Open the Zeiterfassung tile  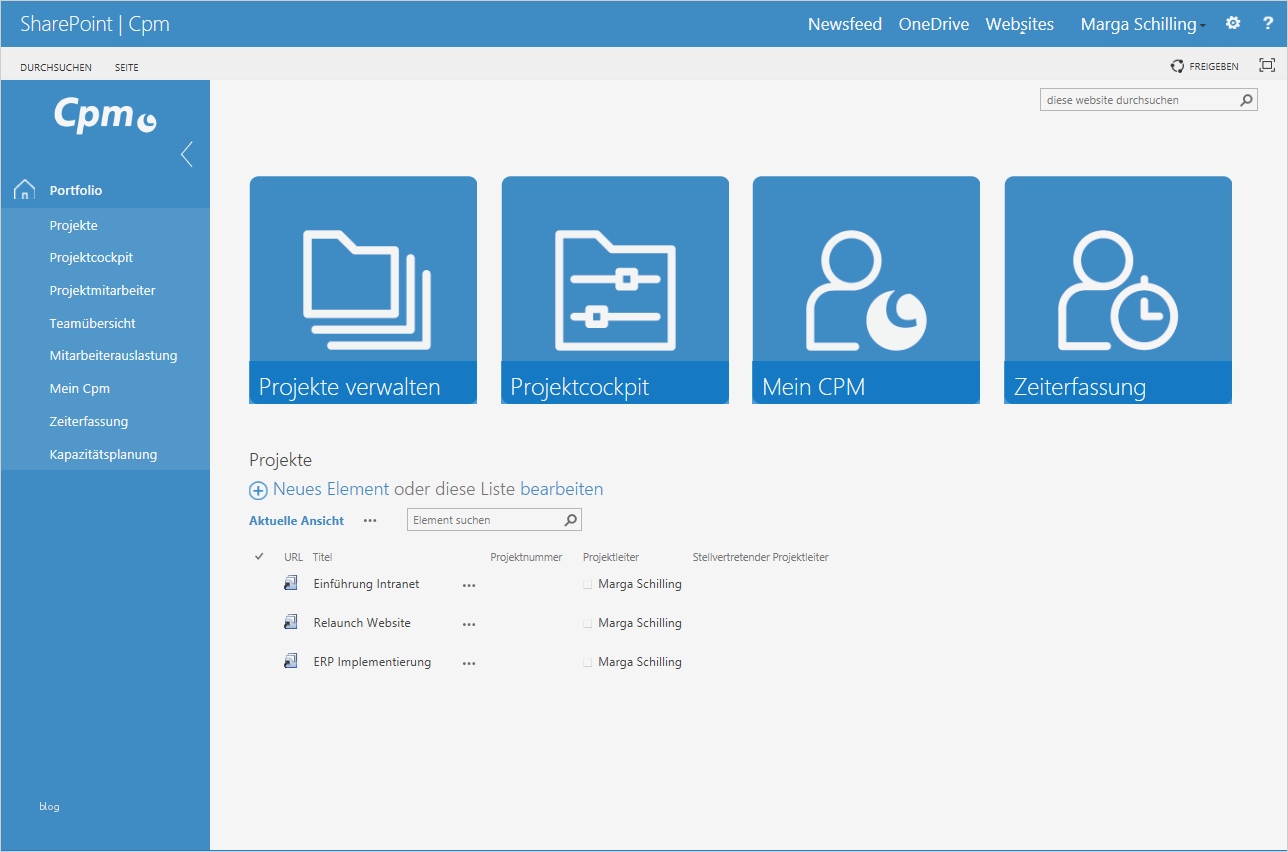[x=1118, y=290]
